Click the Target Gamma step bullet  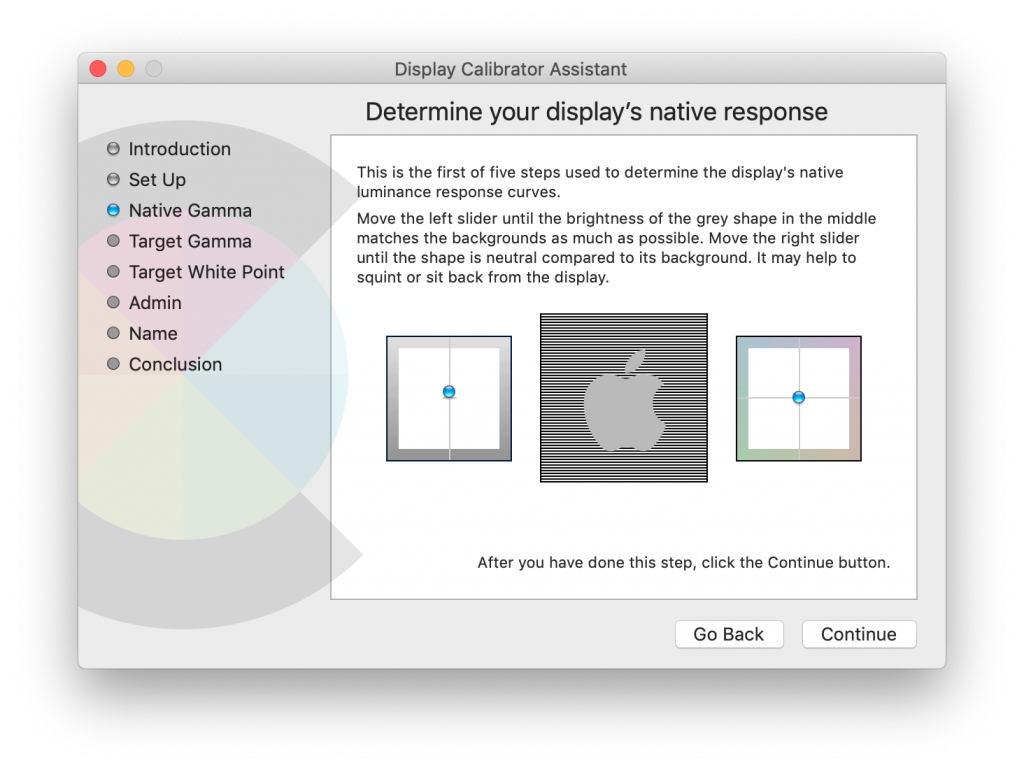tap(113, 242)
